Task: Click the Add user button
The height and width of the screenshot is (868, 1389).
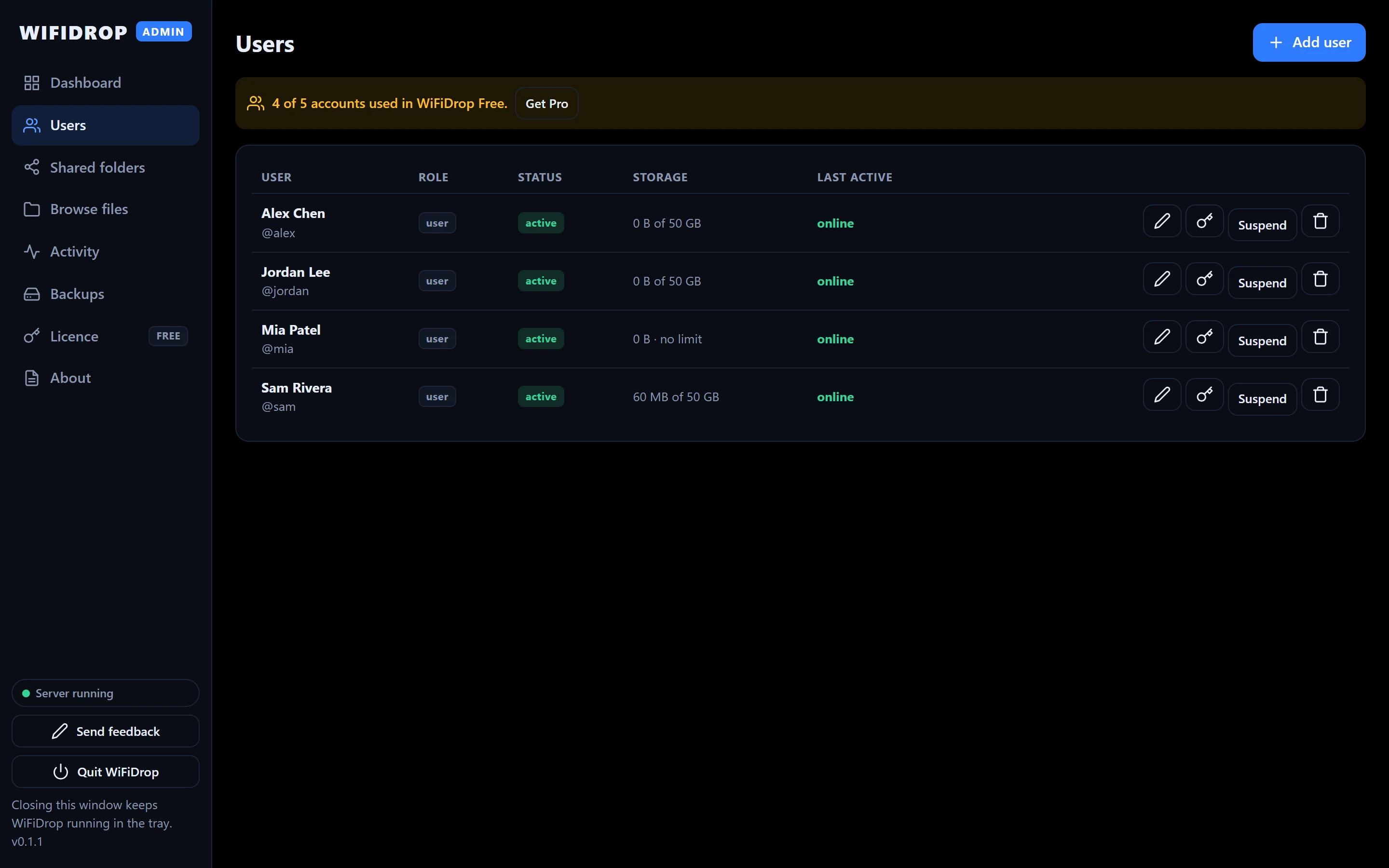Action: (x=1308, y=42)
